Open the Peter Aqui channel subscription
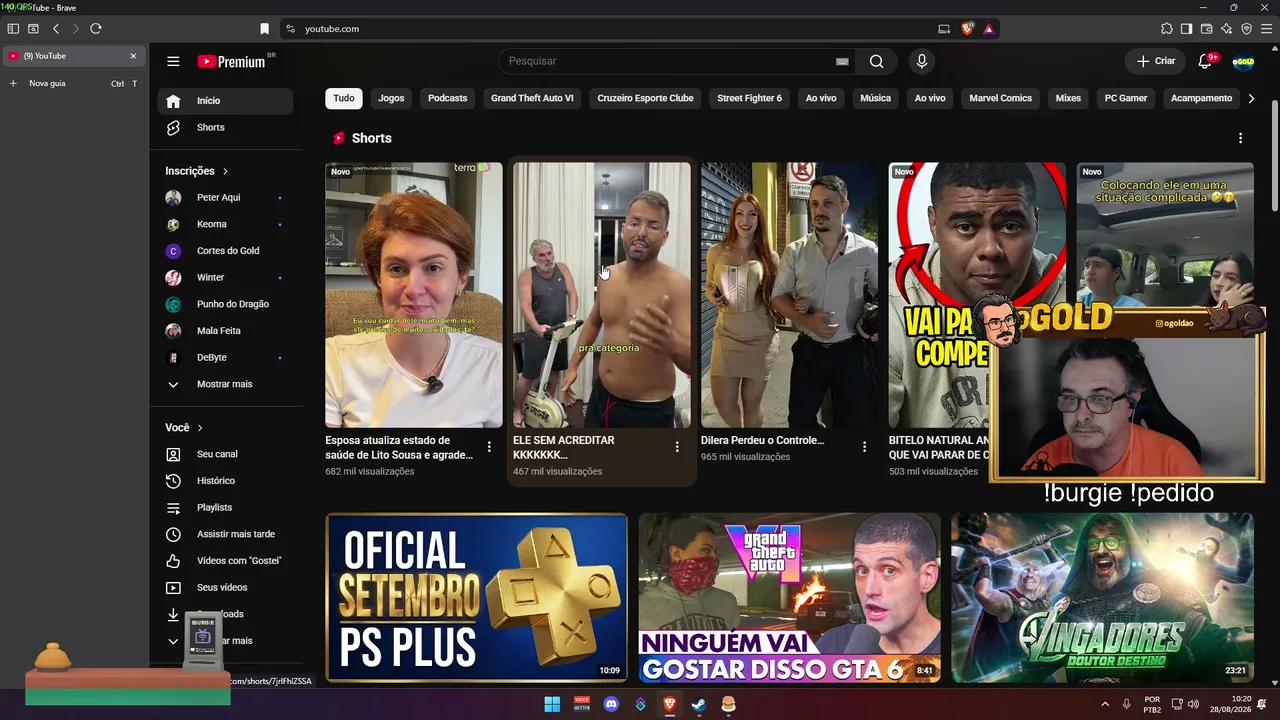 click(225, 198)
